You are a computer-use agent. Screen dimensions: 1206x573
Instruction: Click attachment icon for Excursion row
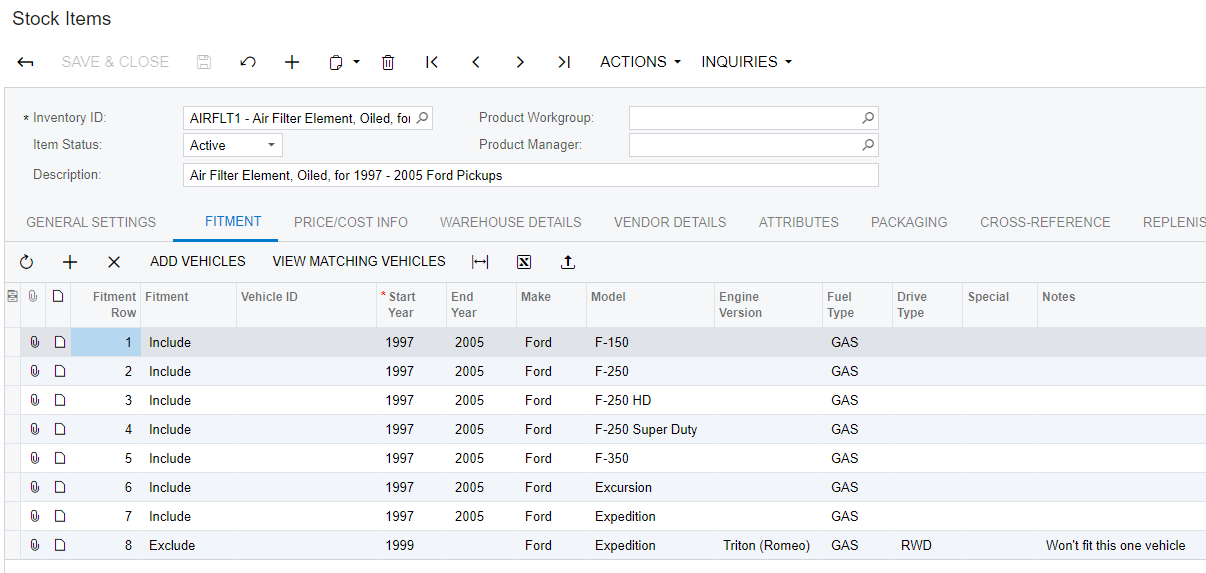tap(34, 487)
